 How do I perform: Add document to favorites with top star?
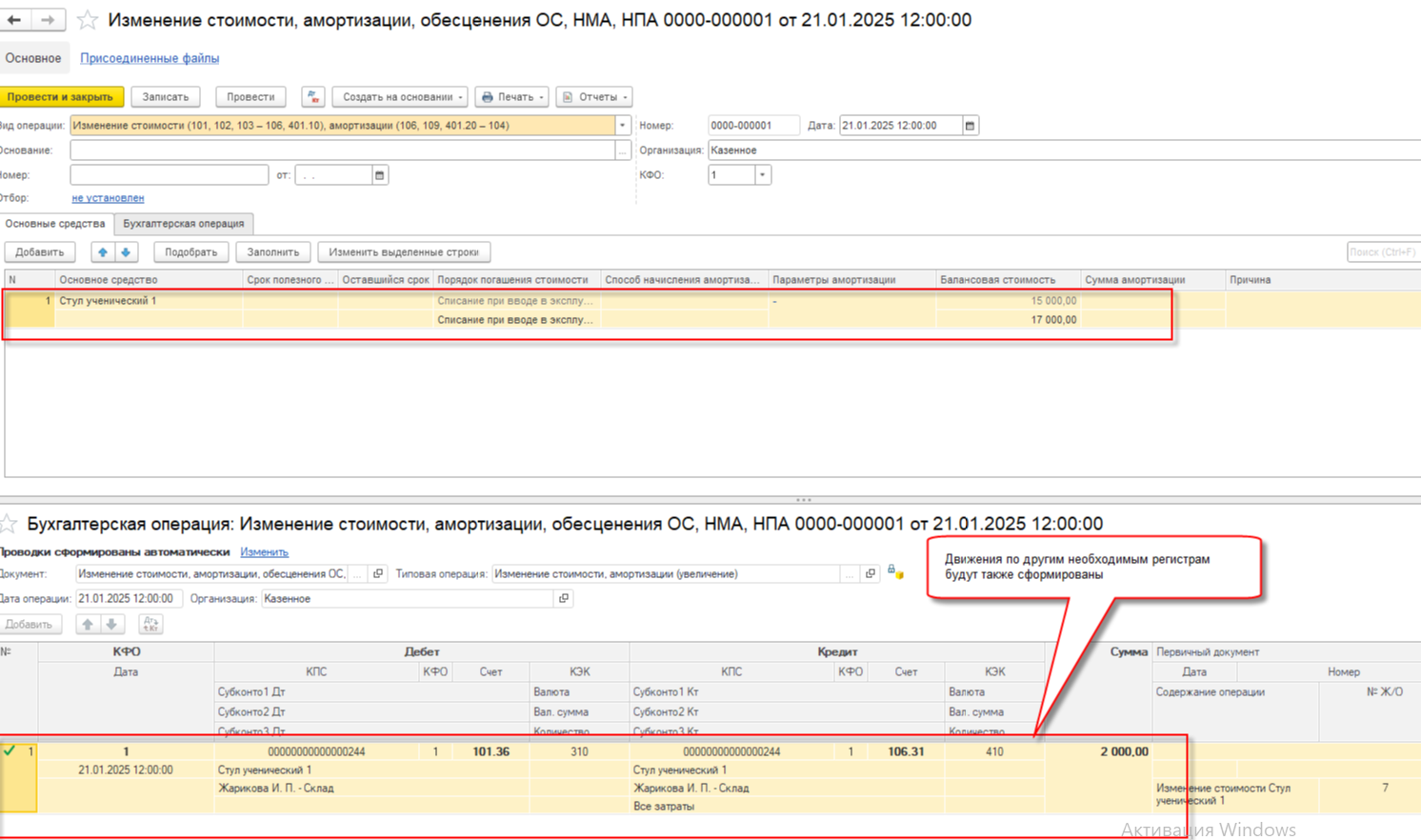tap(87, 20)
